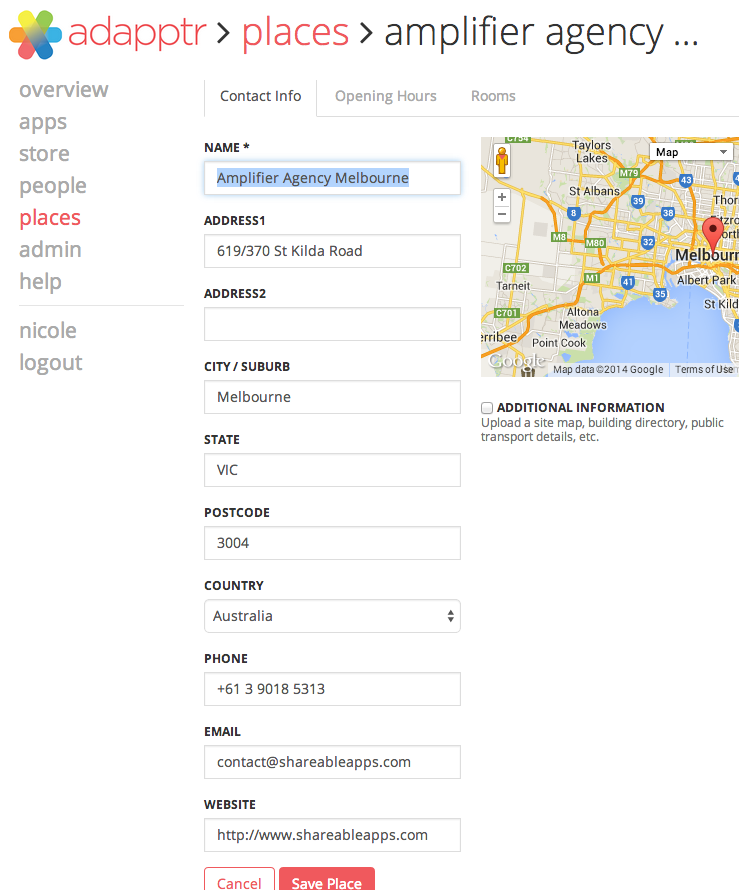Screen dimensions: 747x890
Task: Open help in the sidebar
Action: [40, 282]
